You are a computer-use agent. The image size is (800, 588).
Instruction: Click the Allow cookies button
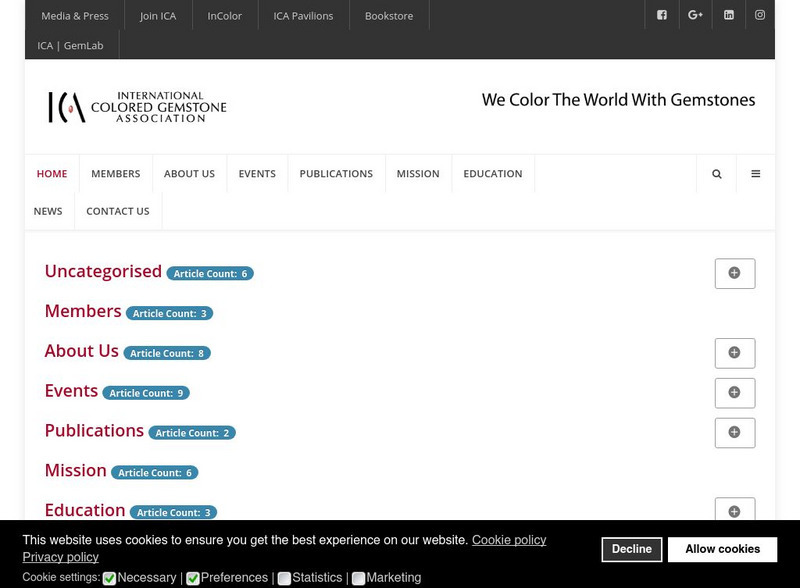point(722,549)
